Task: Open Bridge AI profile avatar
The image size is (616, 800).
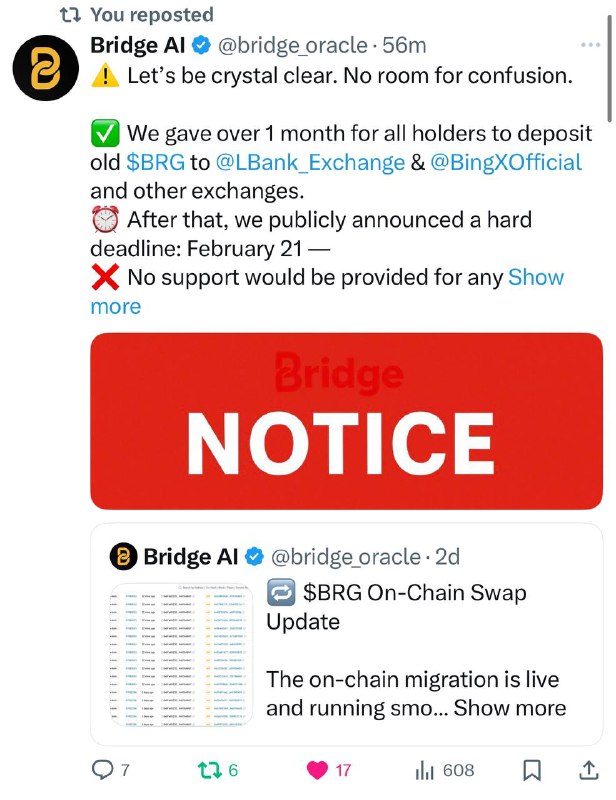Action: coord(46,68)
